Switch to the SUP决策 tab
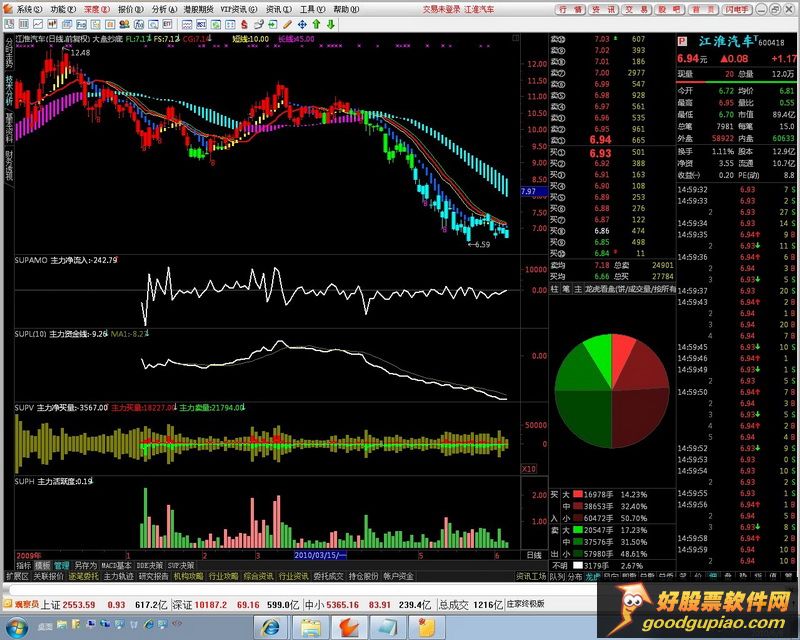 [181, 565]
